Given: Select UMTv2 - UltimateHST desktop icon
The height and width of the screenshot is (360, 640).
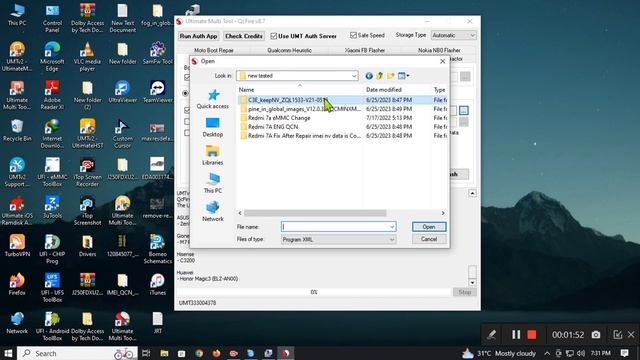Looking at the screenshot, I should point(87,134).
